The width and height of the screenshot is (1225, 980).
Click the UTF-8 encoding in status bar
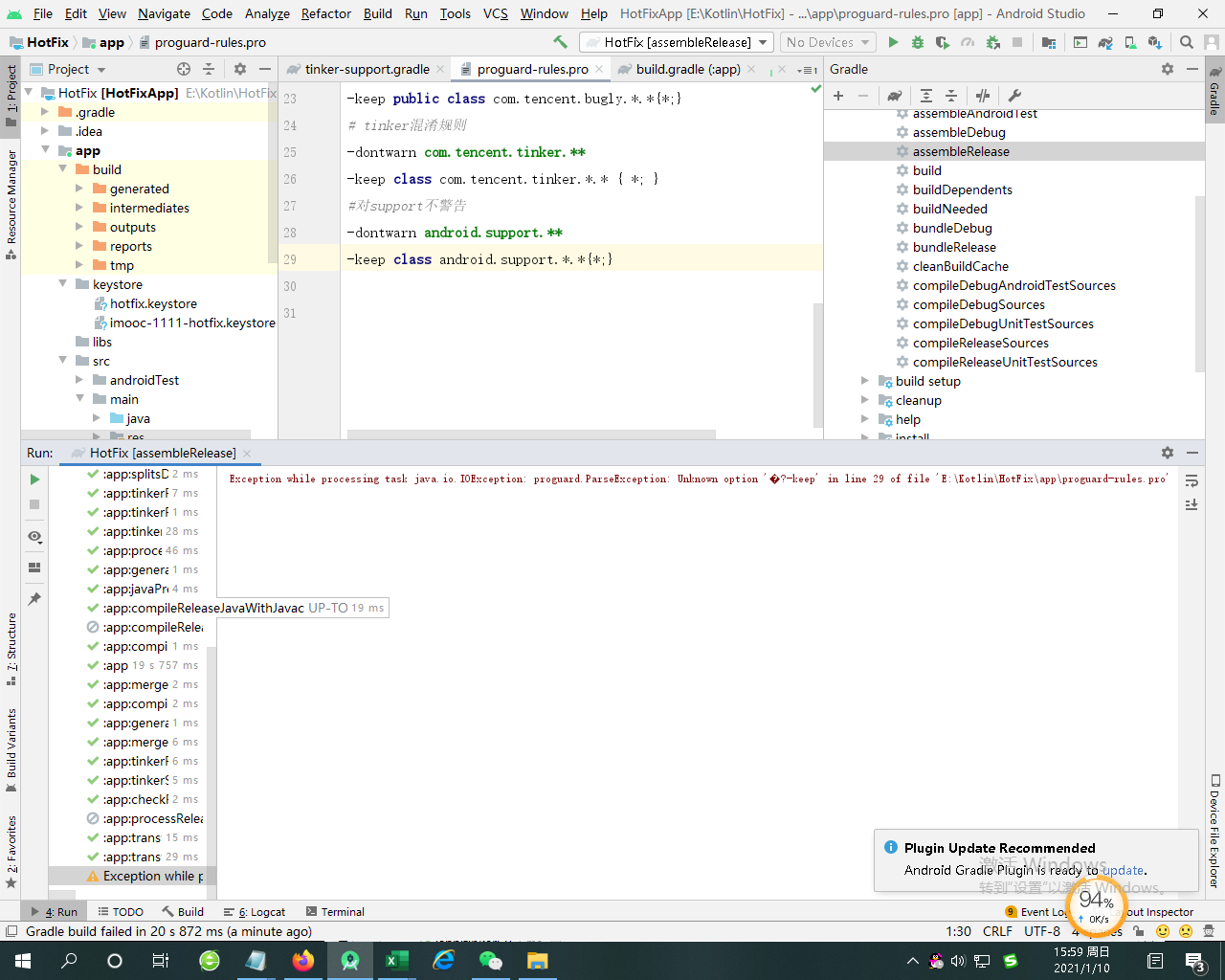pos(1041,931)
